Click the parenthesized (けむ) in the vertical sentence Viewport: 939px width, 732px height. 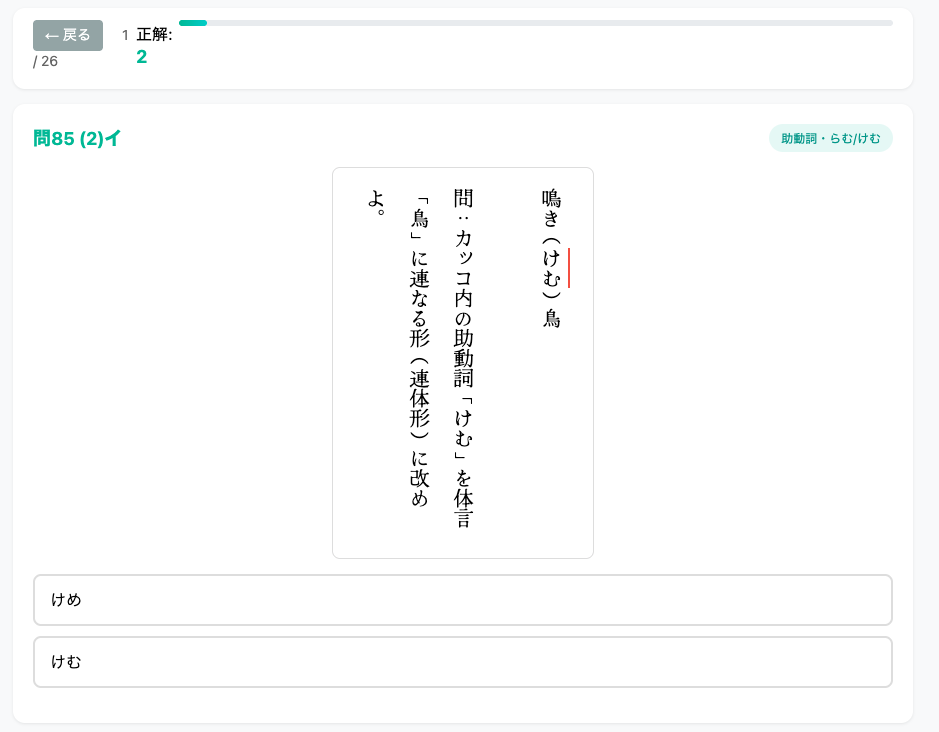[551, 267]
